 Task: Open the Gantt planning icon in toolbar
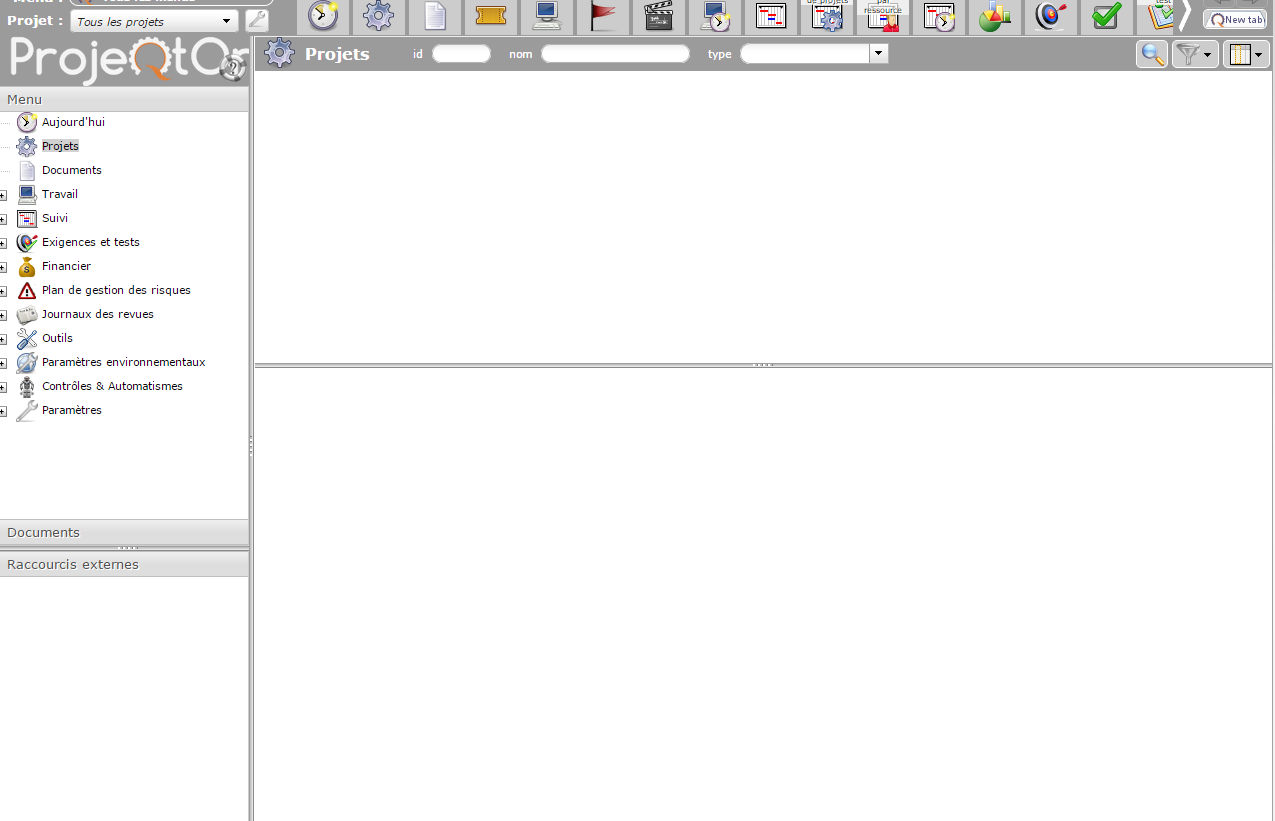(x=771, y=16)
